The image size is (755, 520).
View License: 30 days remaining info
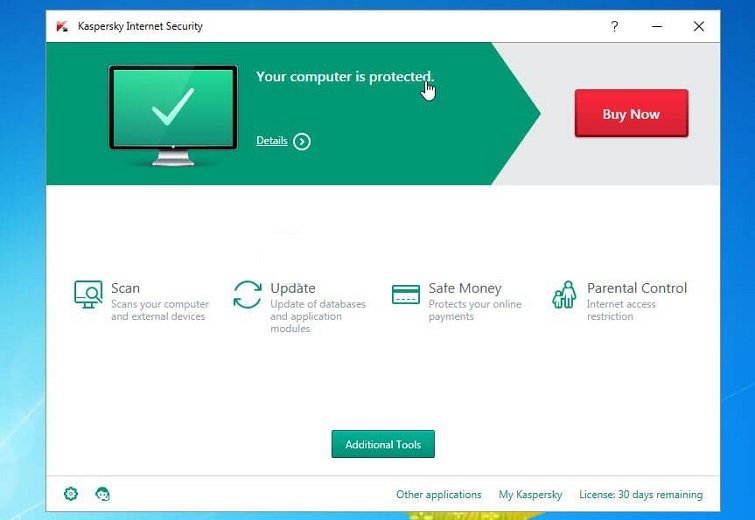641,494
